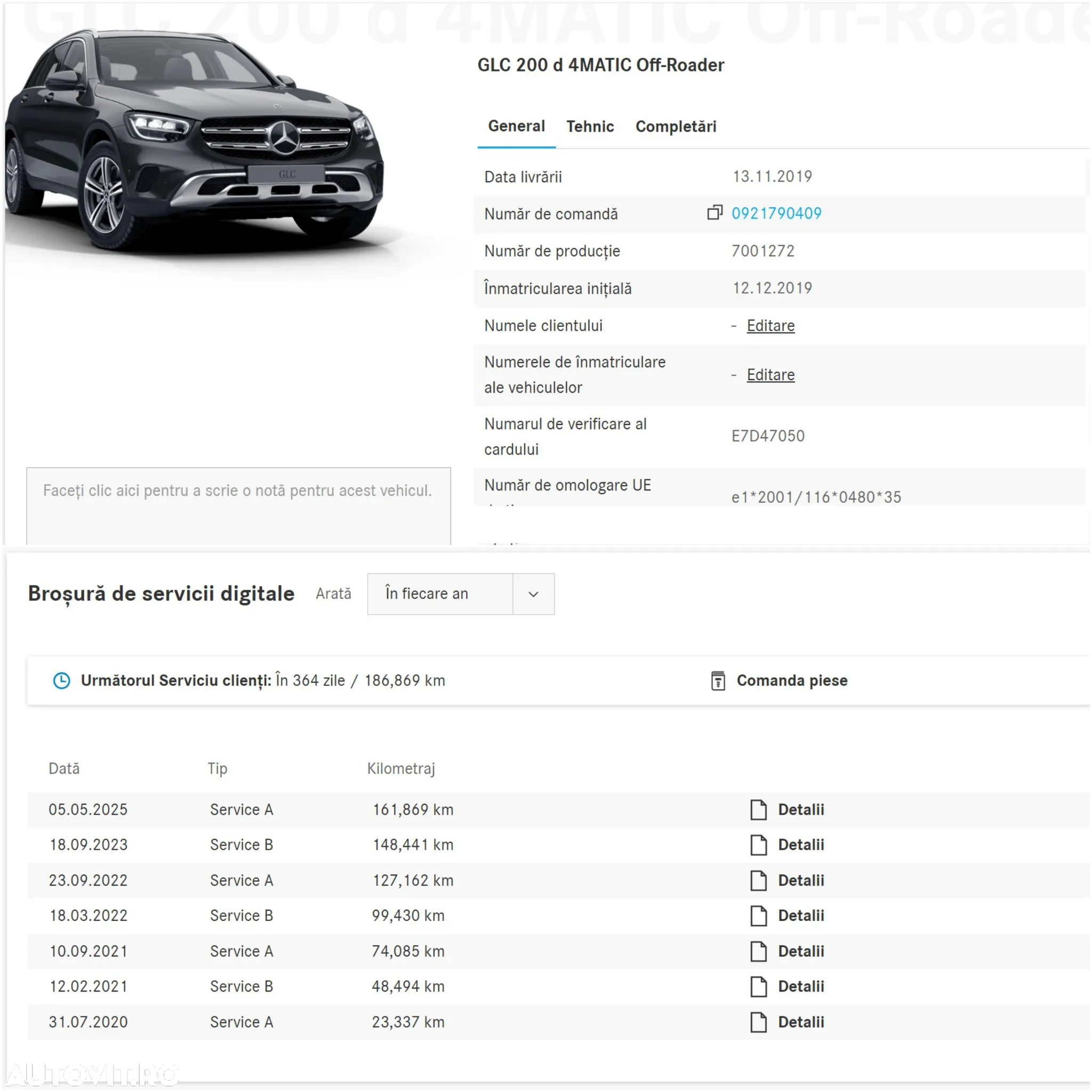Select the 10.09.2021 date cell

tap(88, 951)
